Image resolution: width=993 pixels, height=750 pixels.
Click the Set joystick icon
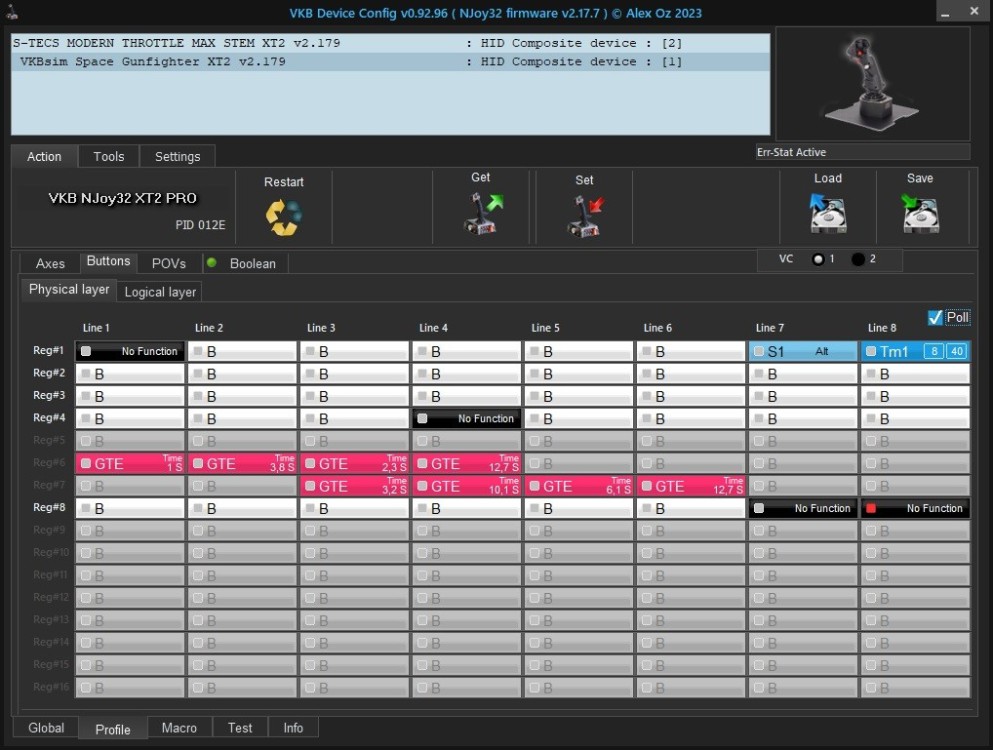click(x=585, y=215)
